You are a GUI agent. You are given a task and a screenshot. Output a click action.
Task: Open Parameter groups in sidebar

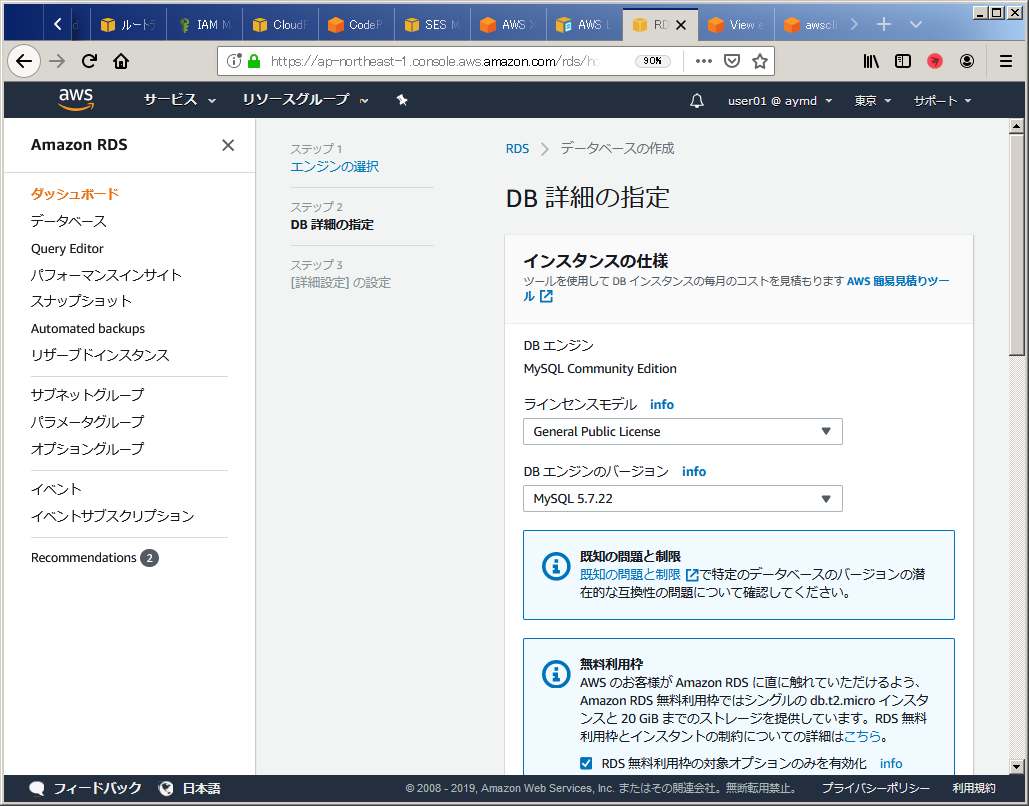[x=87, y=422]
